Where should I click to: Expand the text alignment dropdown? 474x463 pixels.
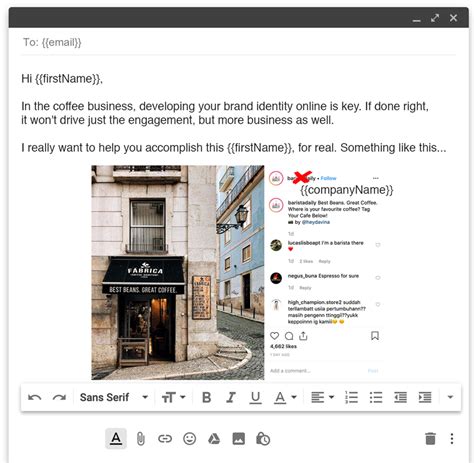coord(322,397)
